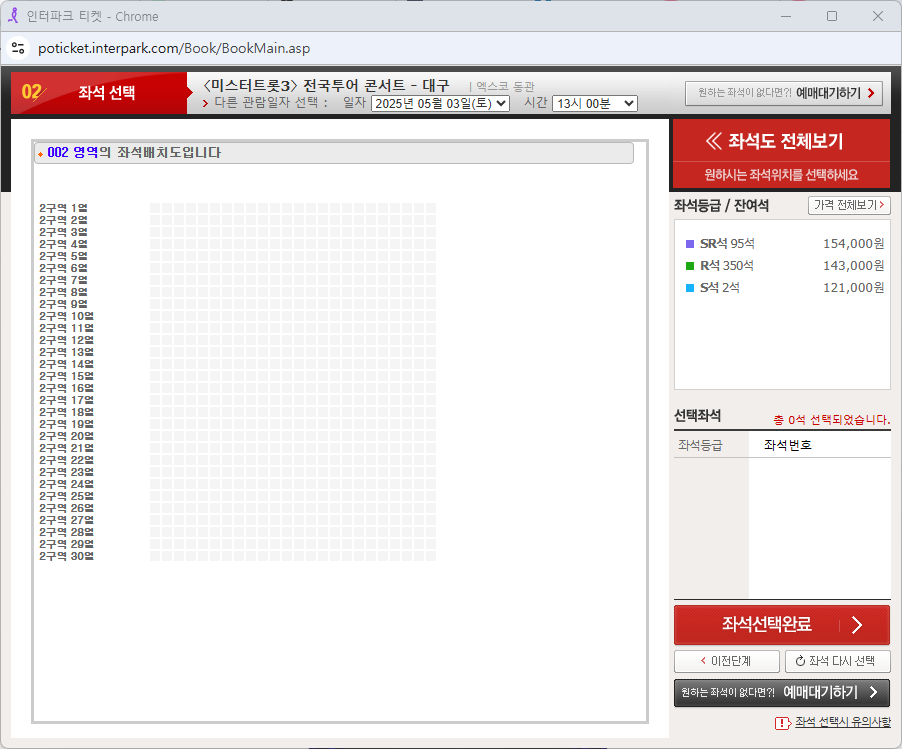Click S석 2석 grade label
This screenshot has height=749, width=902.
(720, 287)
